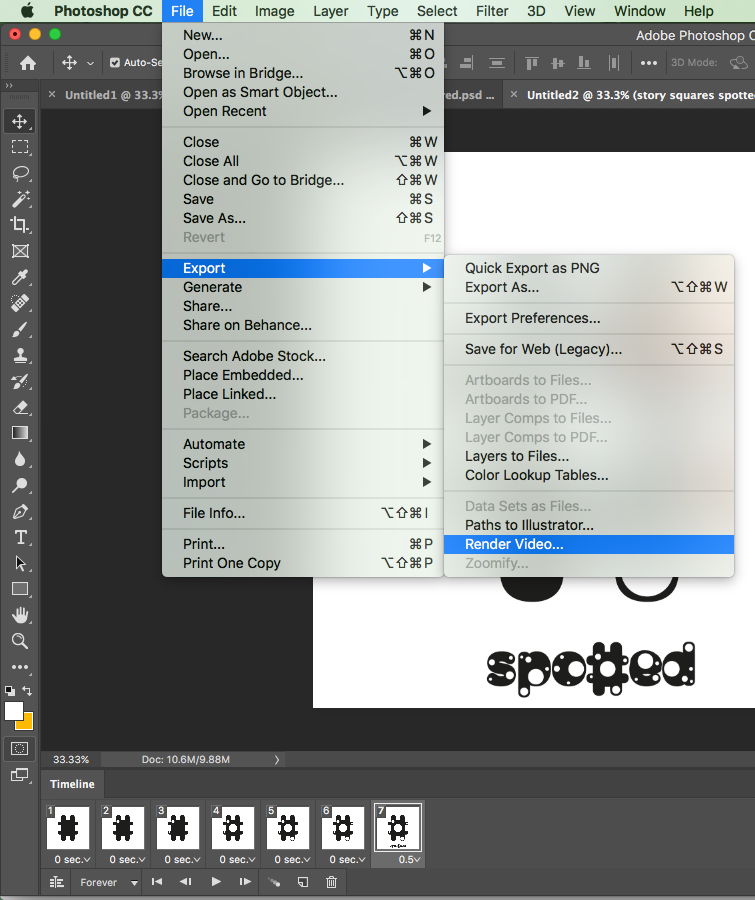Image resolution: width=755 pixels, height=900 pixels.
Task: Toggle Quick Mask mode
Action: (20, 748)
